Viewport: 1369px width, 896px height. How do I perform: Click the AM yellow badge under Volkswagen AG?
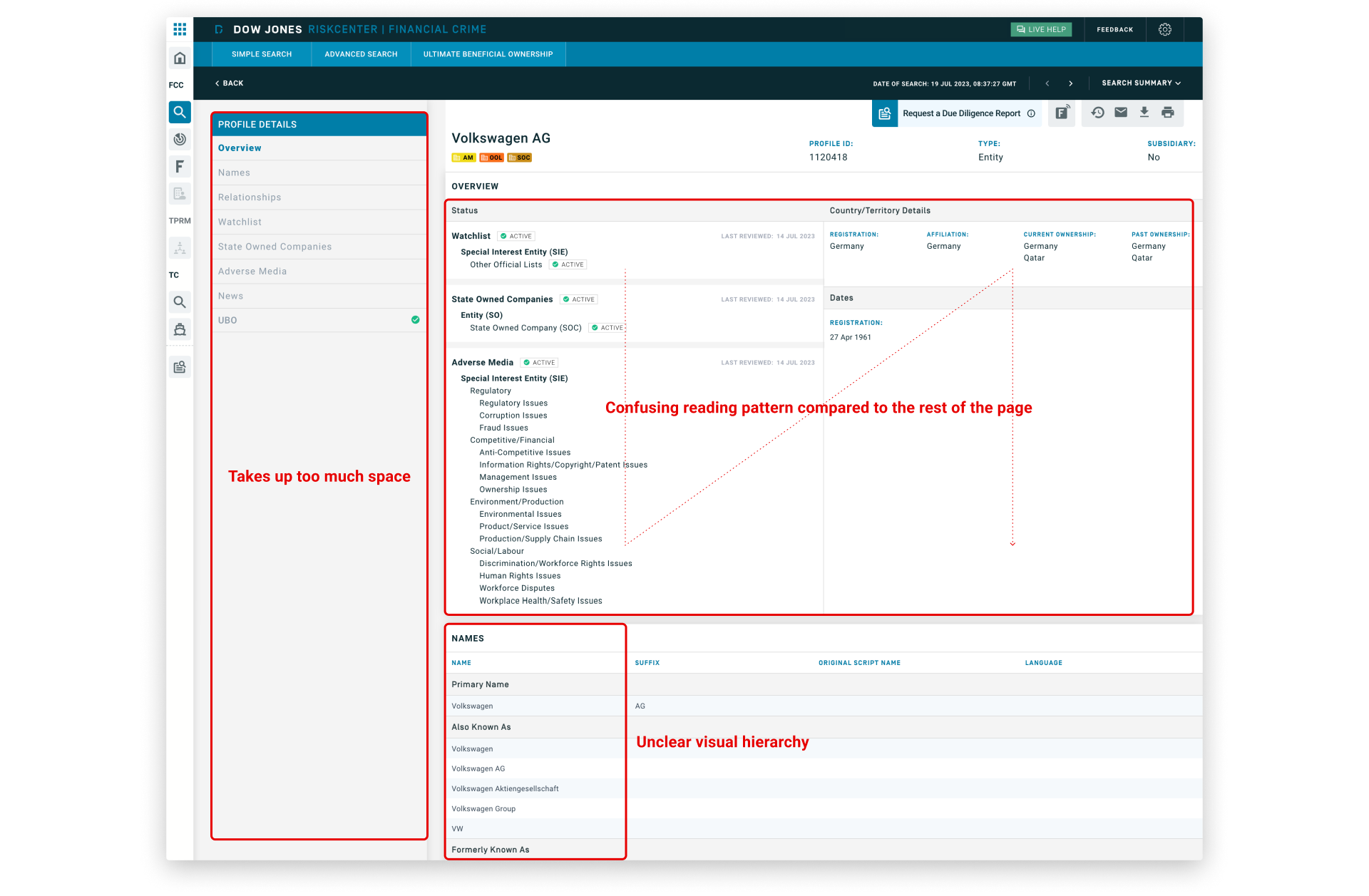[x=463, y=158]
